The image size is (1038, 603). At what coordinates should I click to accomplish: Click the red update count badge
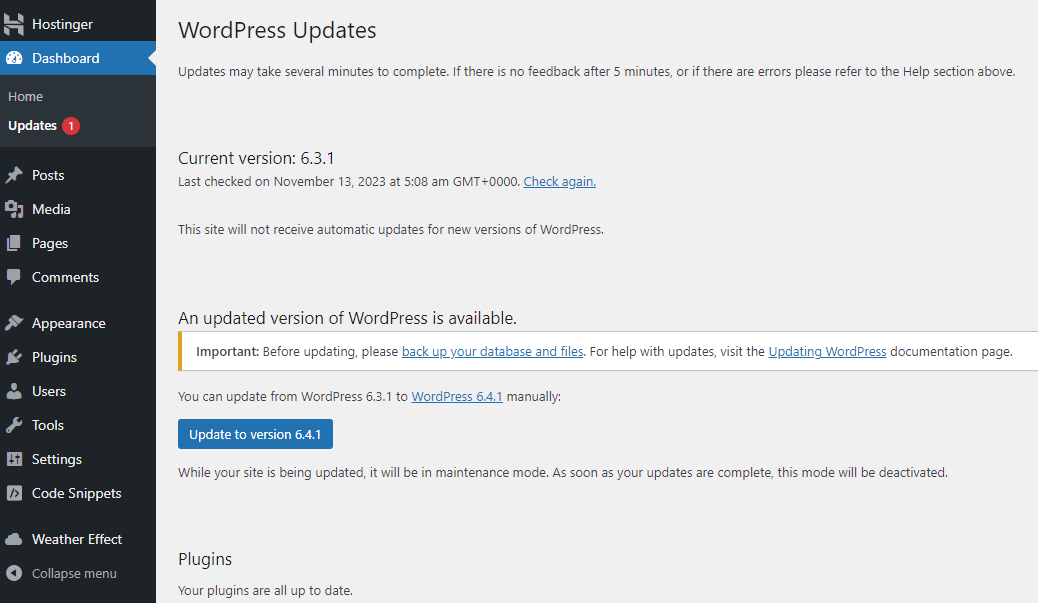72,125
